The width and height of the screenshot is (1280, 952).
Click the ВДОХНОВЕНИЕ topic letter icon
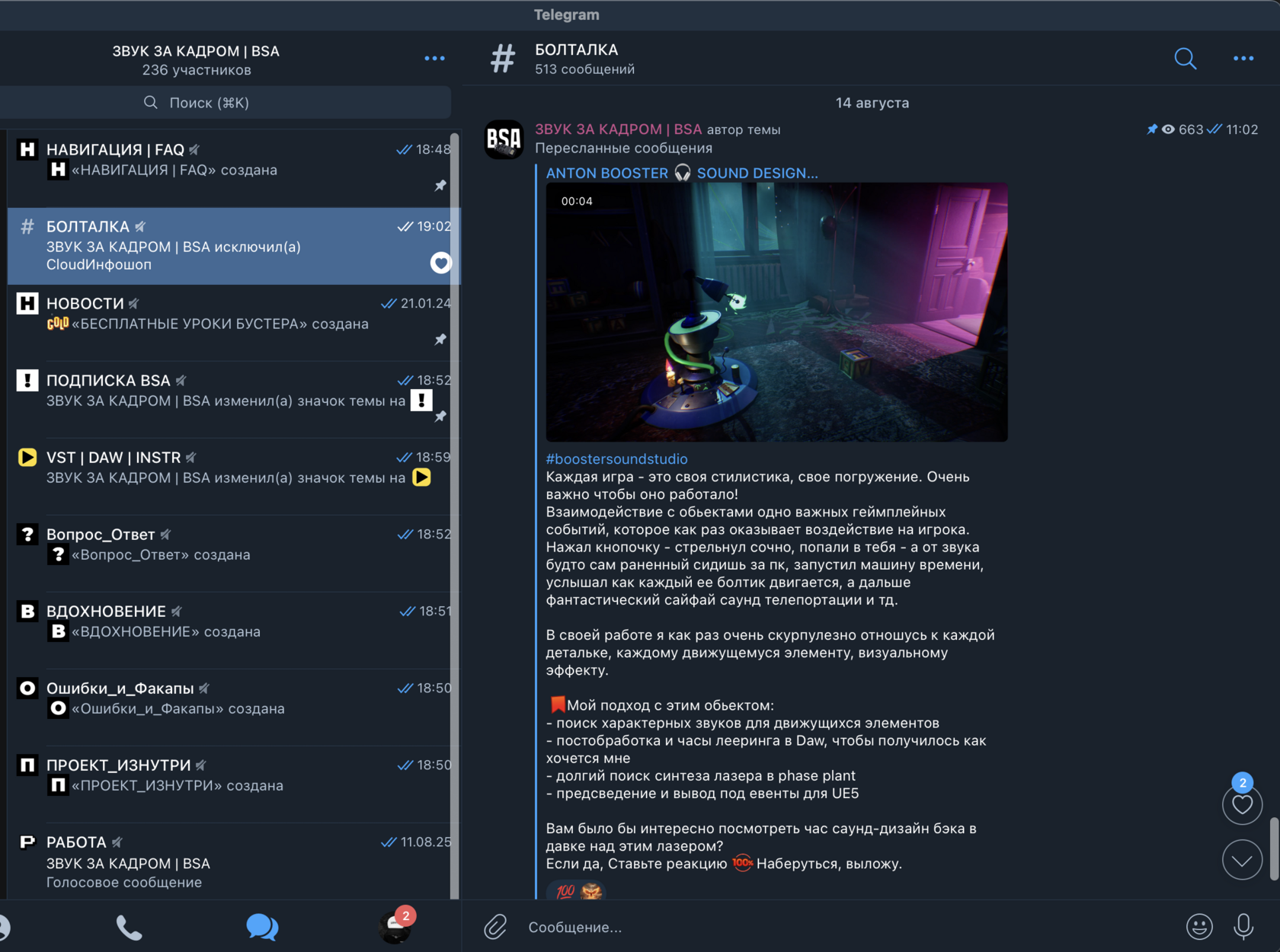[x=27, y=611]
